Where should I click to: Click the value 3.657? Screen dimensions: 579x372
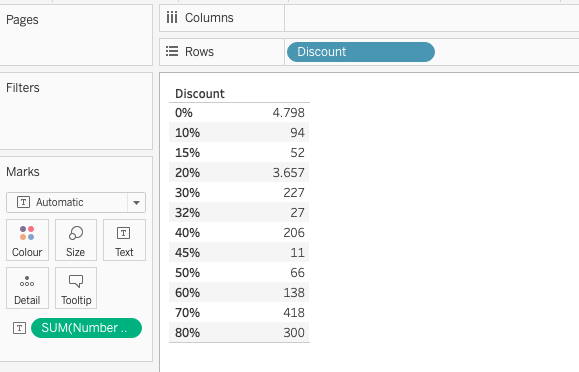pos(288,173)
